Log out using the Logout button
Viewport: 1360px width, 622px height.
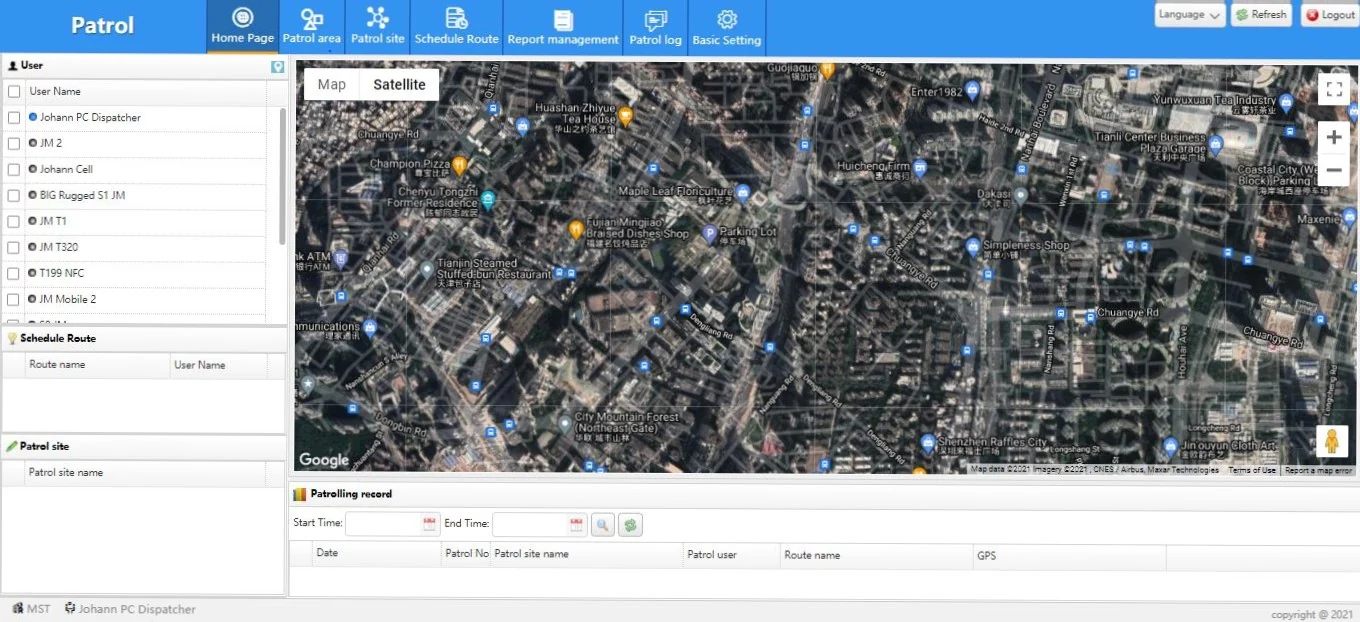coord(1330,15)
